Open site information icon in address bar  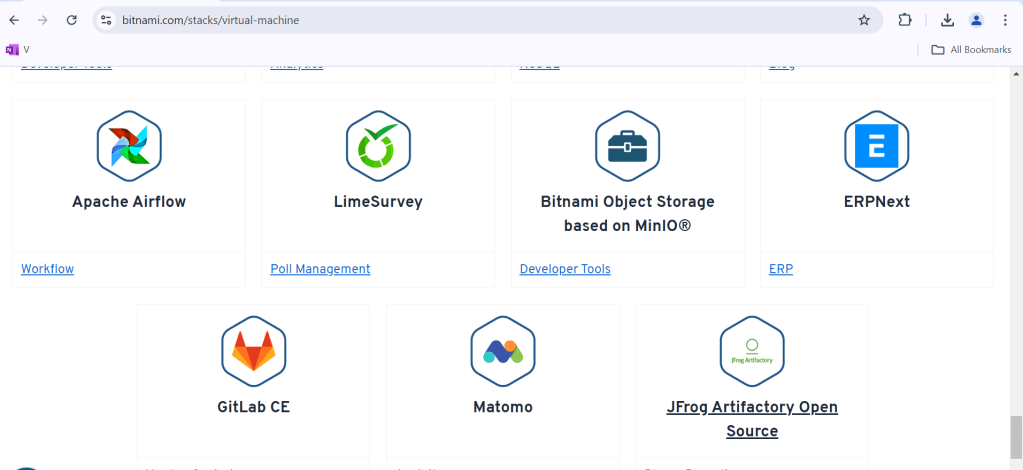106,20
